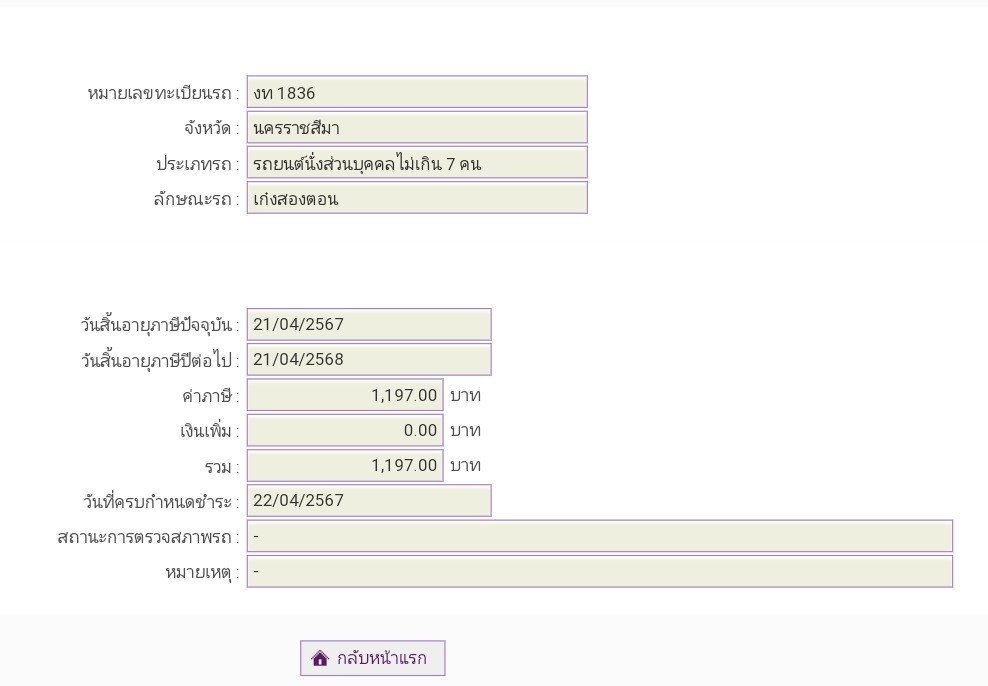Click the เงินเพิ่ม field showing 0.00
The image size is (988, 686).
click(345, 430)
